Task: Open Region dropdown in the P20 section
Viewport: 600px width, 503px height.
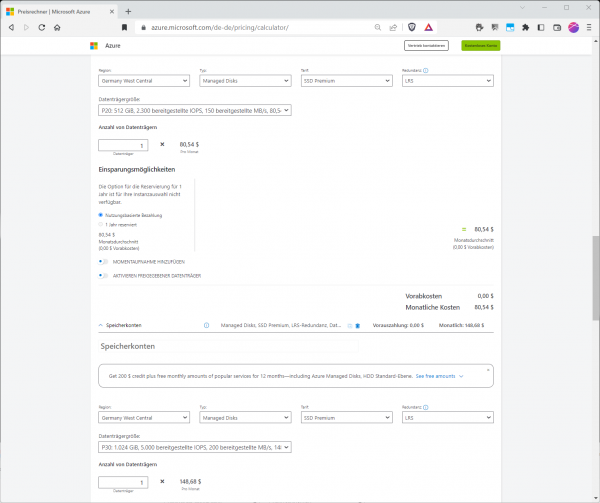Action: (144, 81)
